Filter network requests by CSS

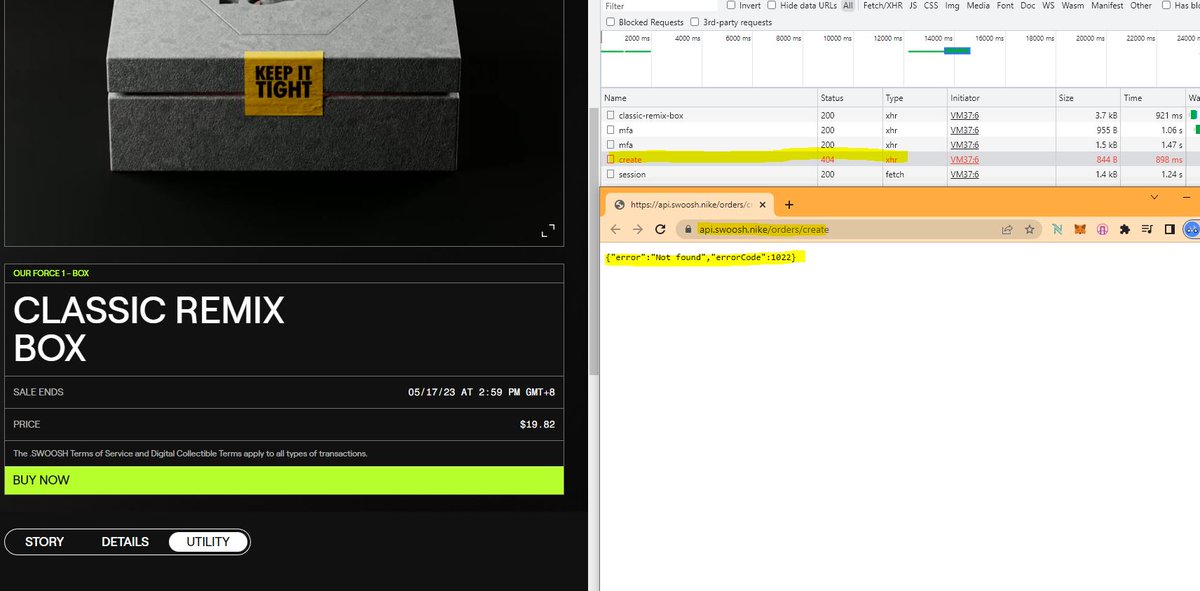(931, 6)
